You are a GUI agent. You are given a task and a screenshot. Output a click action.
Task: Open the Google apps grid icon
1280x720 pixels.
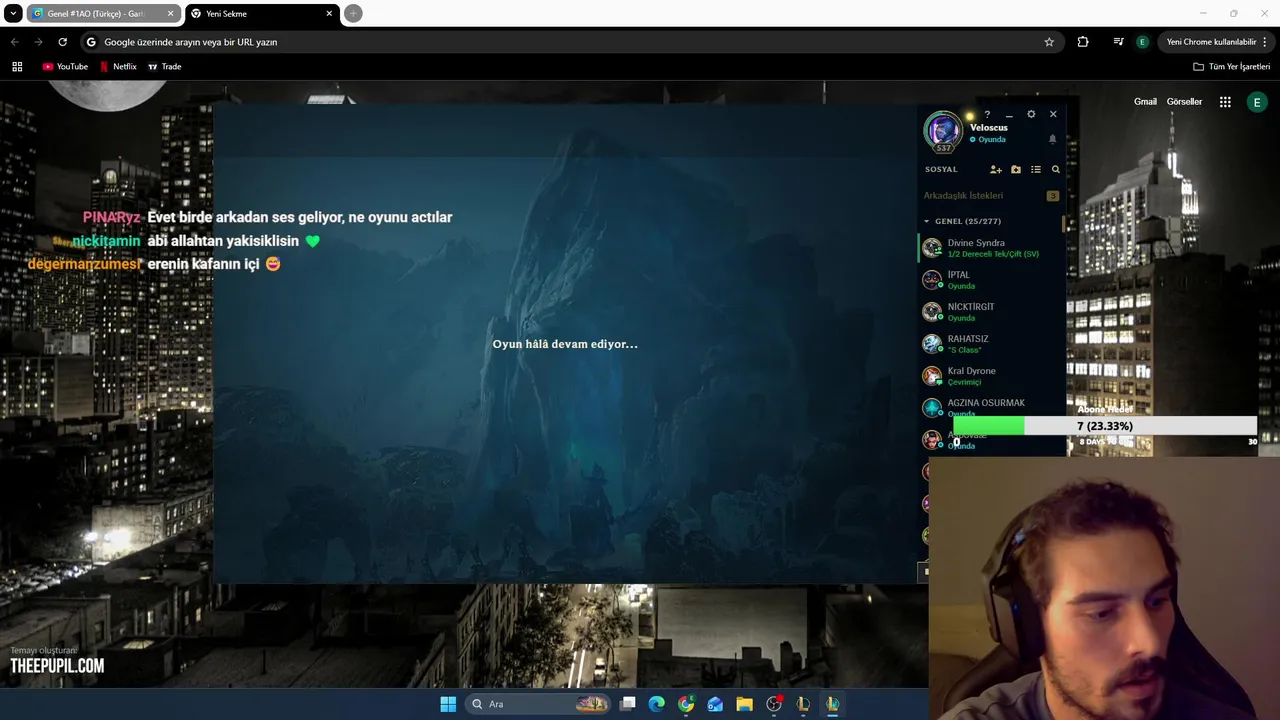click(x=1225, y=102)
